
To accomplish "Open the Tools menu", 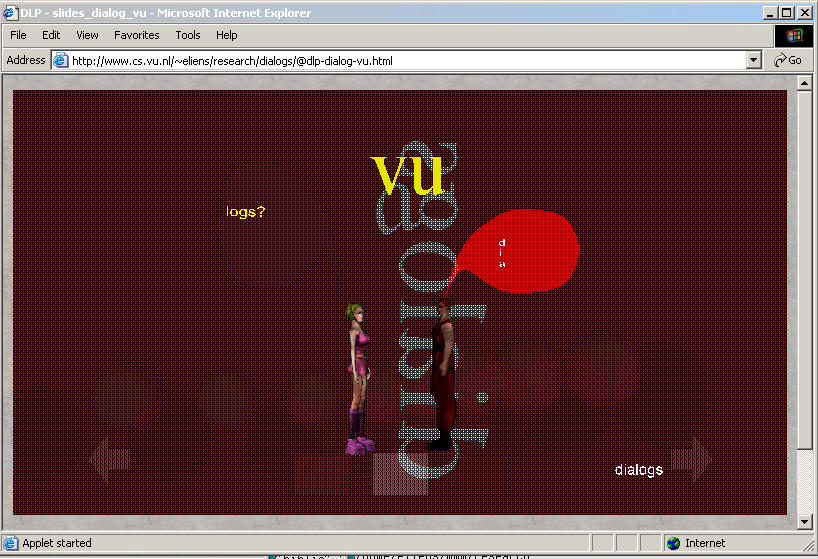I will click(x=188, y=35).
